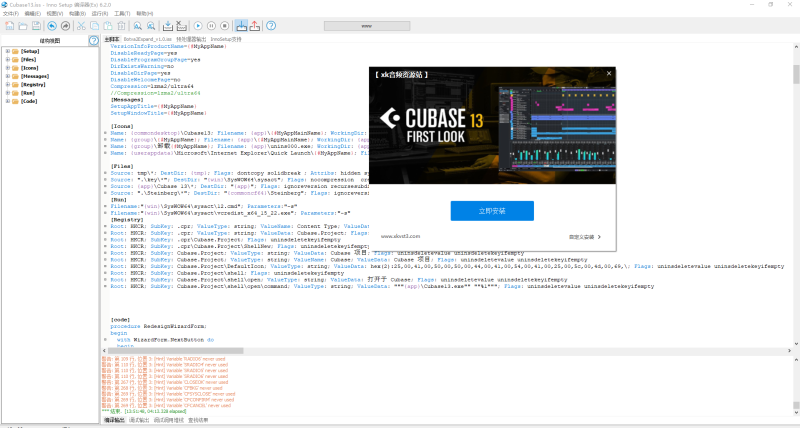The height and width of the screenshot is (428, 800).
Task: Click the output pane scroll-down arrow
Action: click(x=796, y=413)
